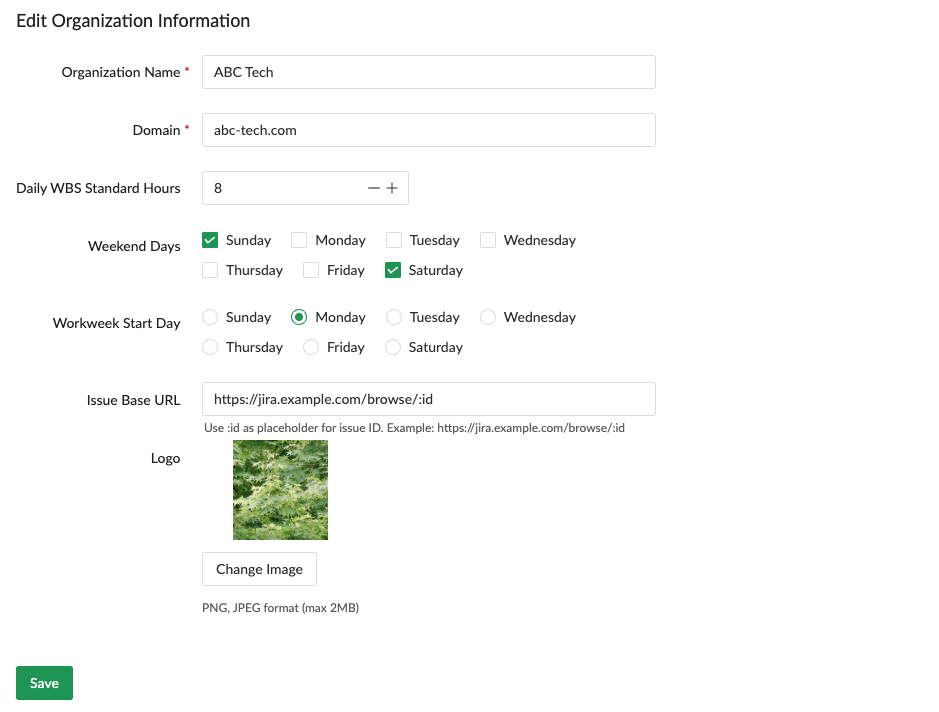Screen dimensions: 939x712
Task: Click the Save button
Action: [x=44, y=683]
